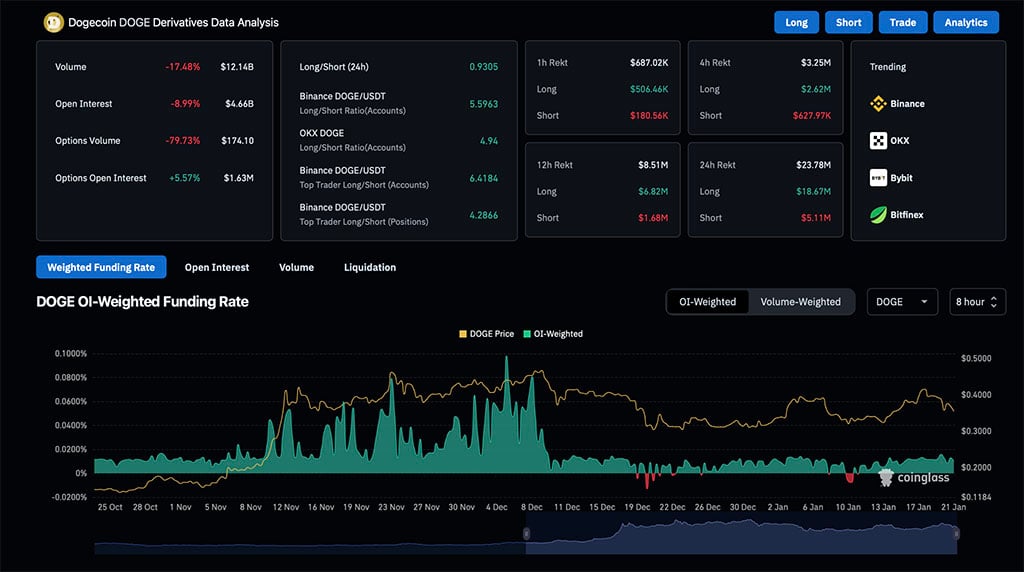Screen dimensions: 1024x572
Task: Click the Trending panel heading
Action: pos(888,67)
